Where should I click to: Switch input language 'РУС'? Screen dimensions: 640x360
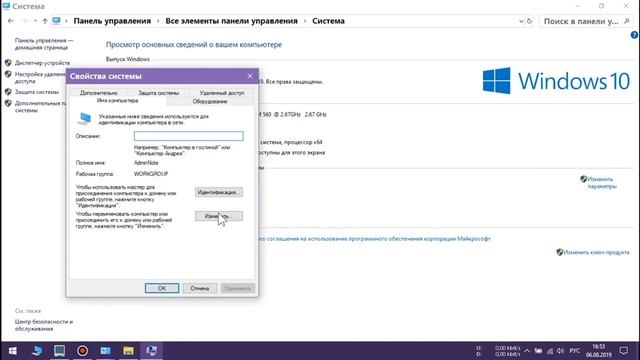[x=575, y=351]
